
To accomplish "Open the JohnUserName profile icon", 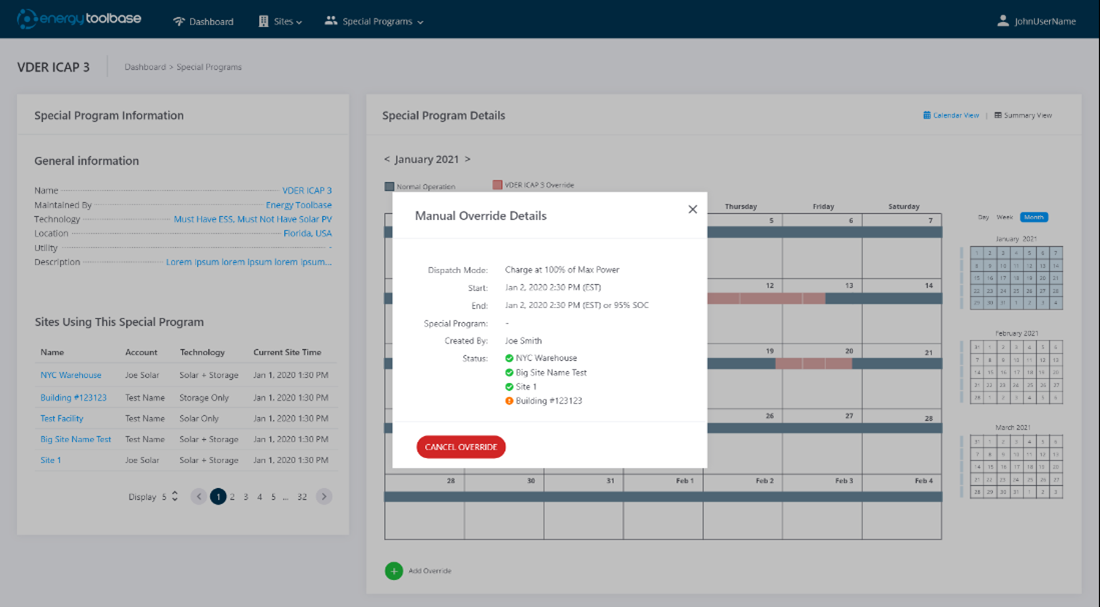I will point(1003,21).
